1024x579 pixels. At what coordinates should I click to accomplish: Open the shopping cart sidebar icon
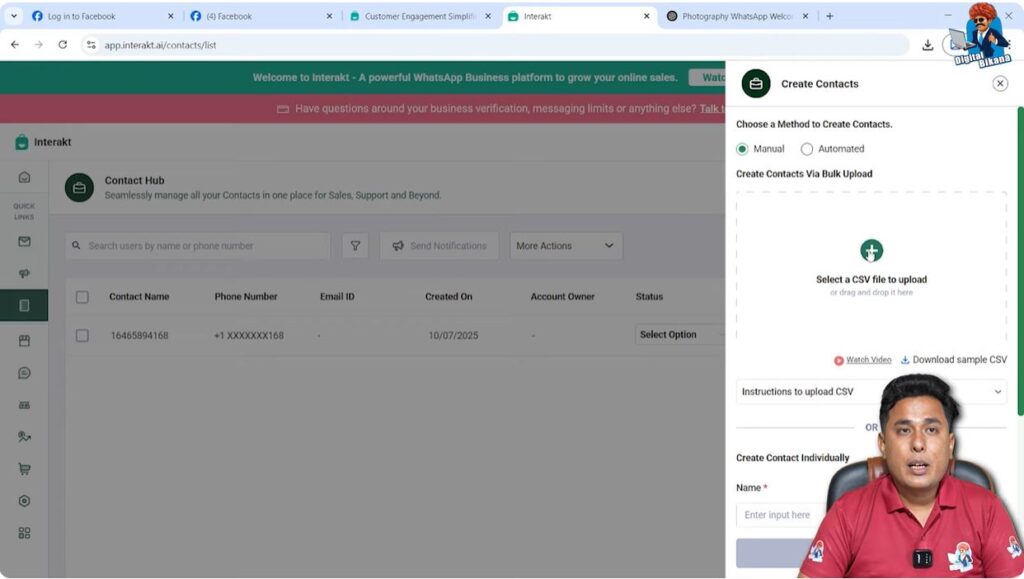[24, 469]
